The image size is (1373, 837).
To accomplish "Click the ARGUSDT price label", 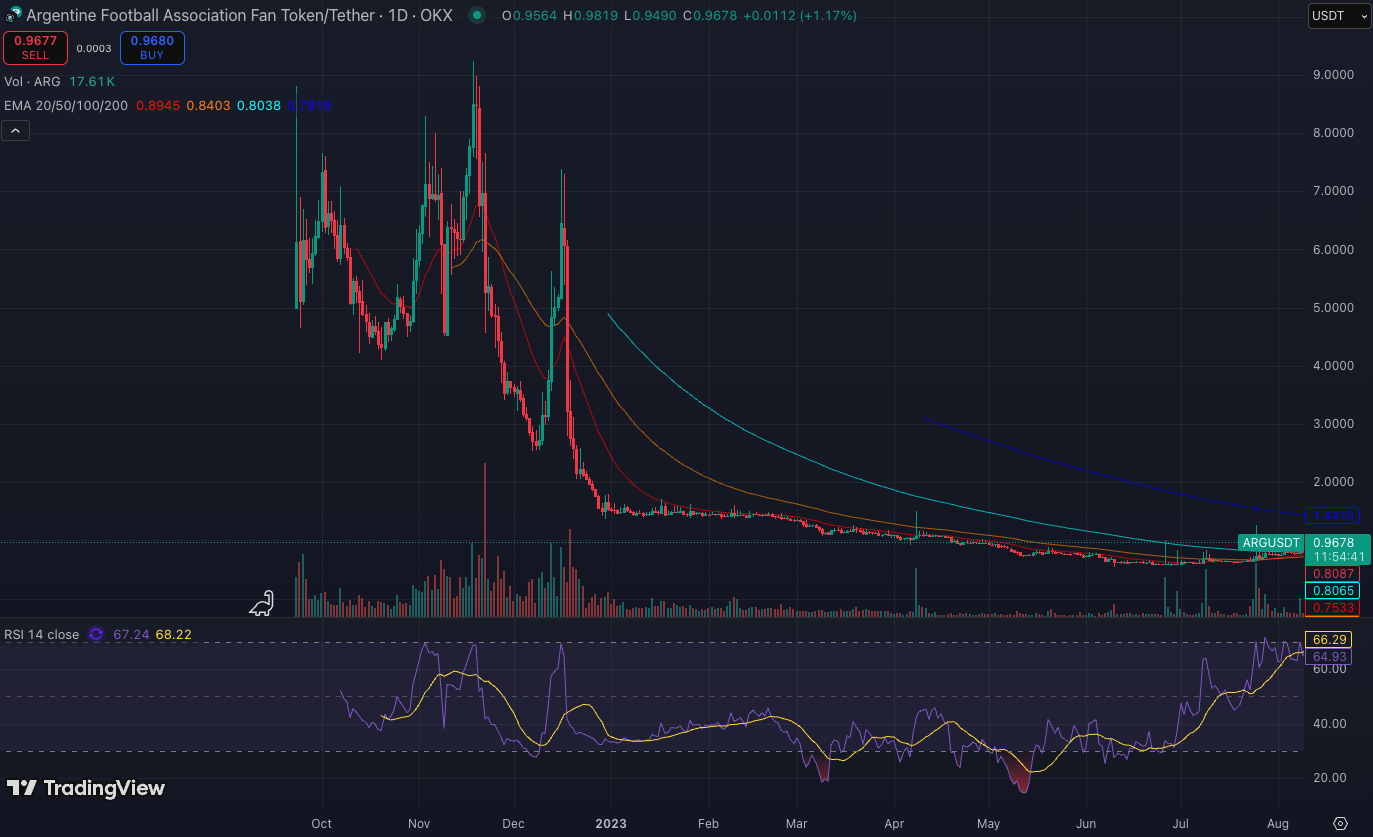I will point(1272,543).
